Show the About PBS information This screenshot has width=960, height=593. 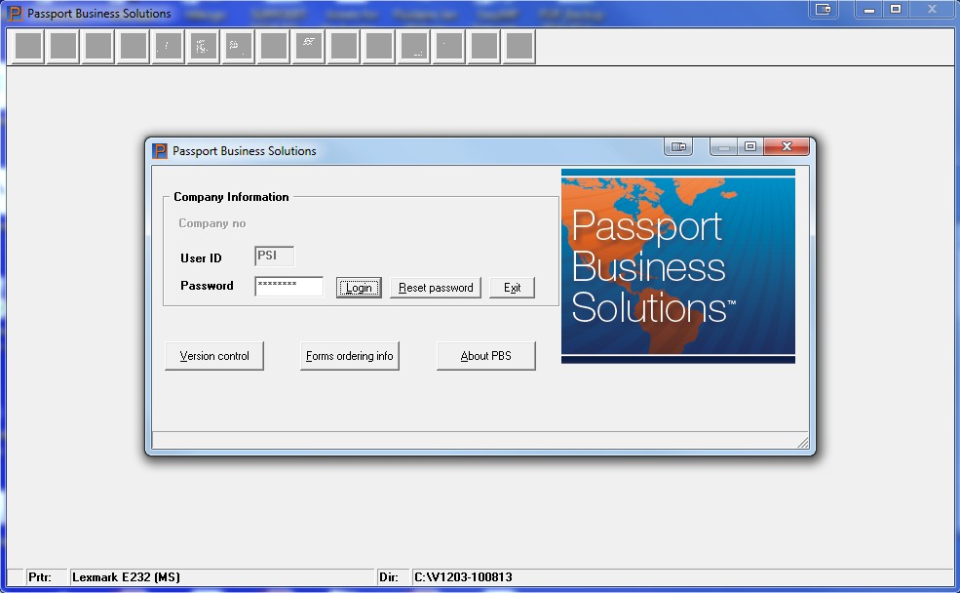(486, 356)
